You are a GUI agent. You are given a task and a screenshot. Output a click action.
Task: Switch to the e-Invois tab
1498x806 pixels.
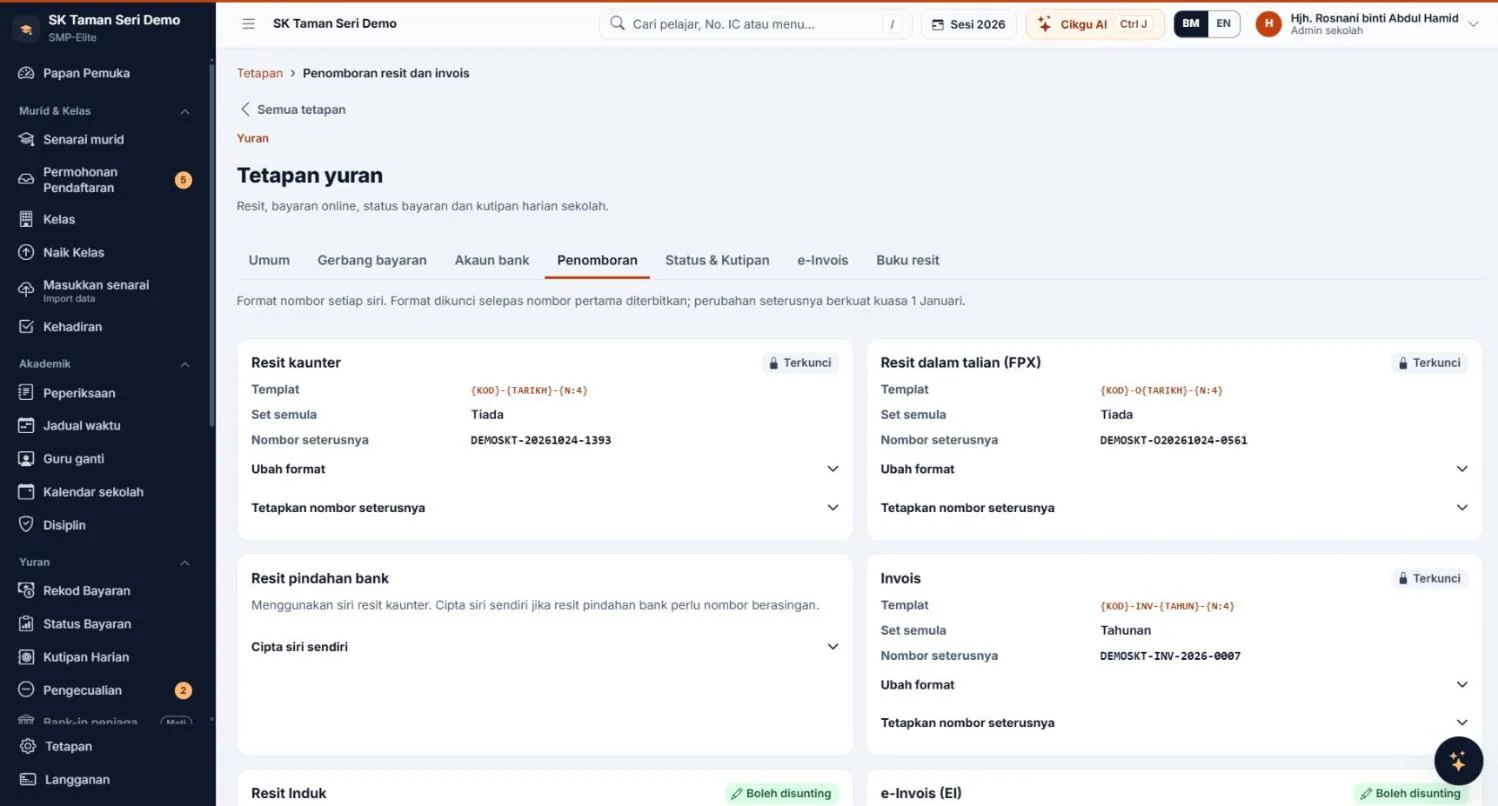[x=823, y=260]
